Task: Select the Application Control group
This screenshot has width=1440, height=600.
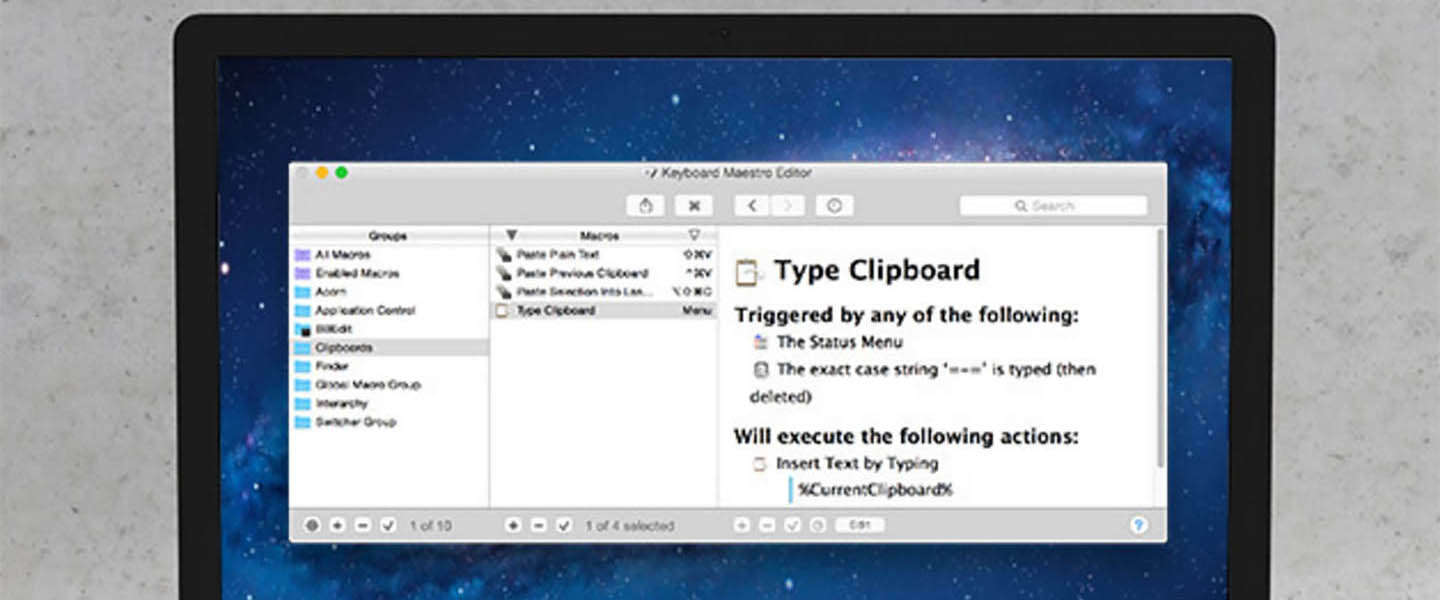Action: pos(389,310)
